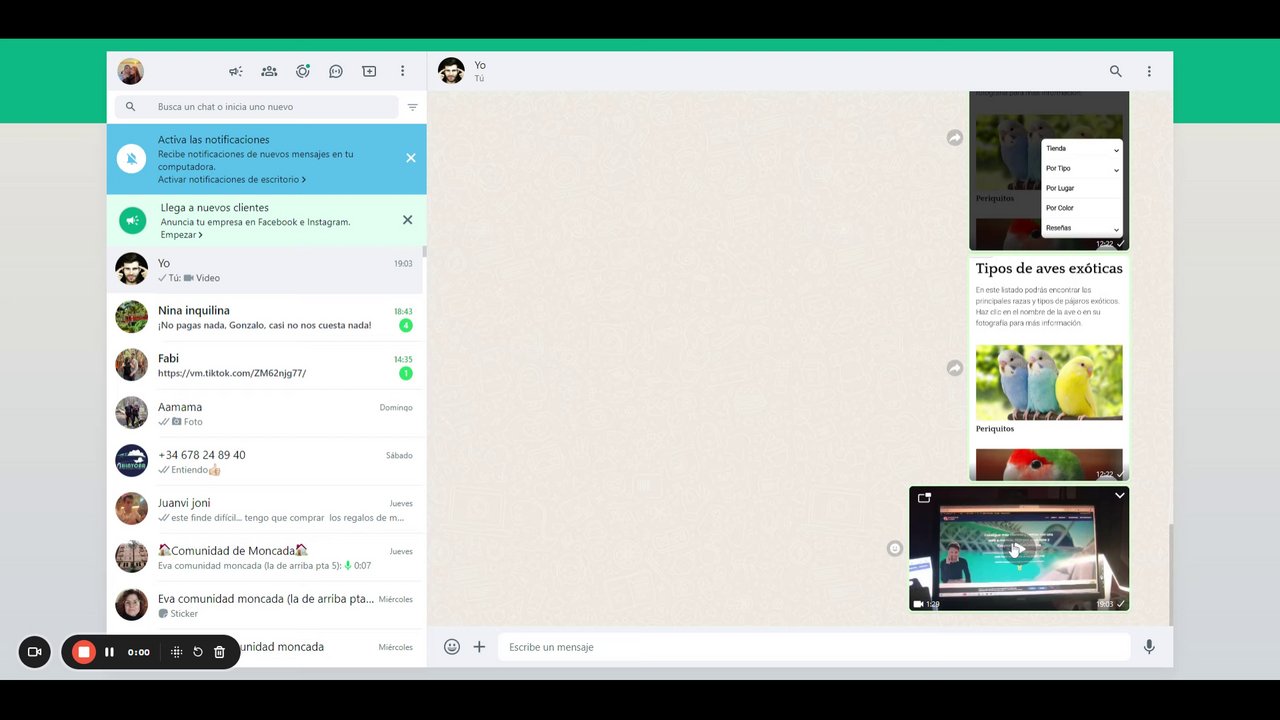Restart the recording with the circular arrow icon

198,652
